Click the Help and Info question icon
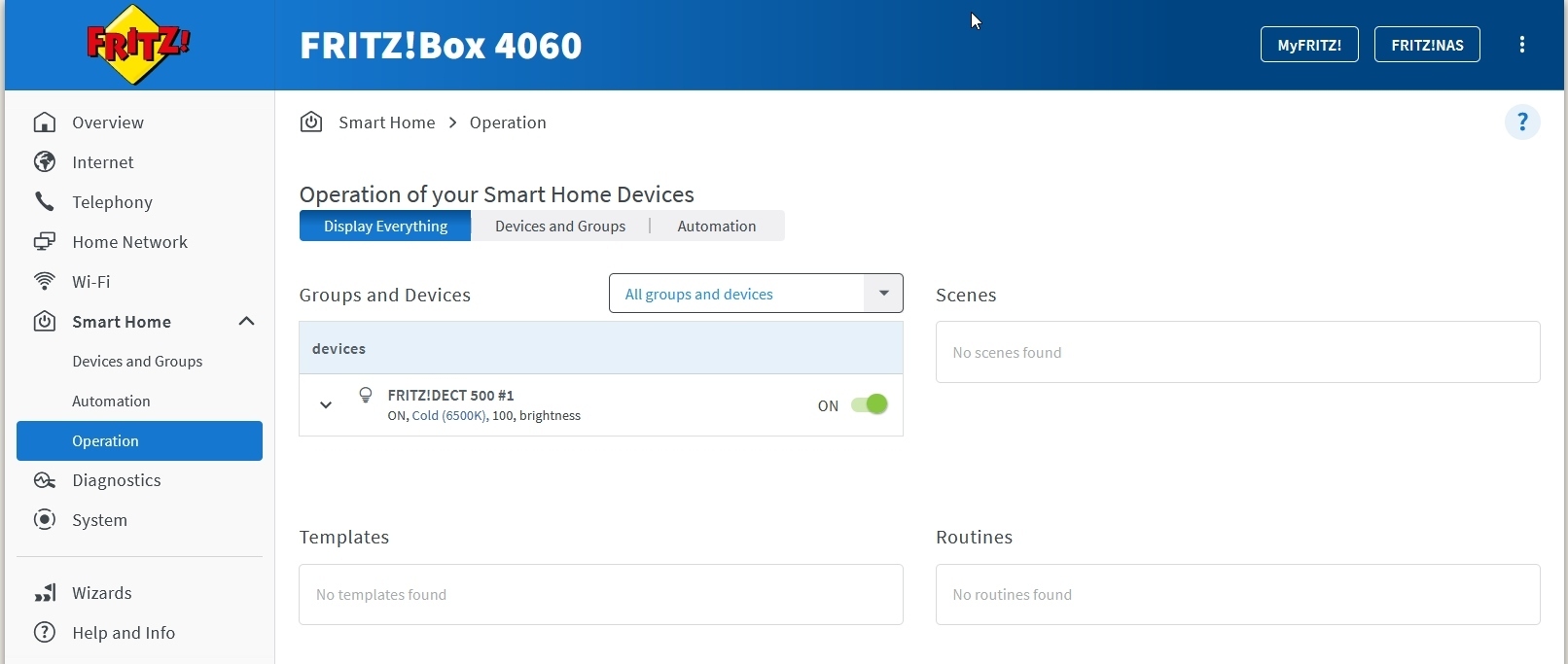Screen dimensions: 1568x664 pos(45,633)
